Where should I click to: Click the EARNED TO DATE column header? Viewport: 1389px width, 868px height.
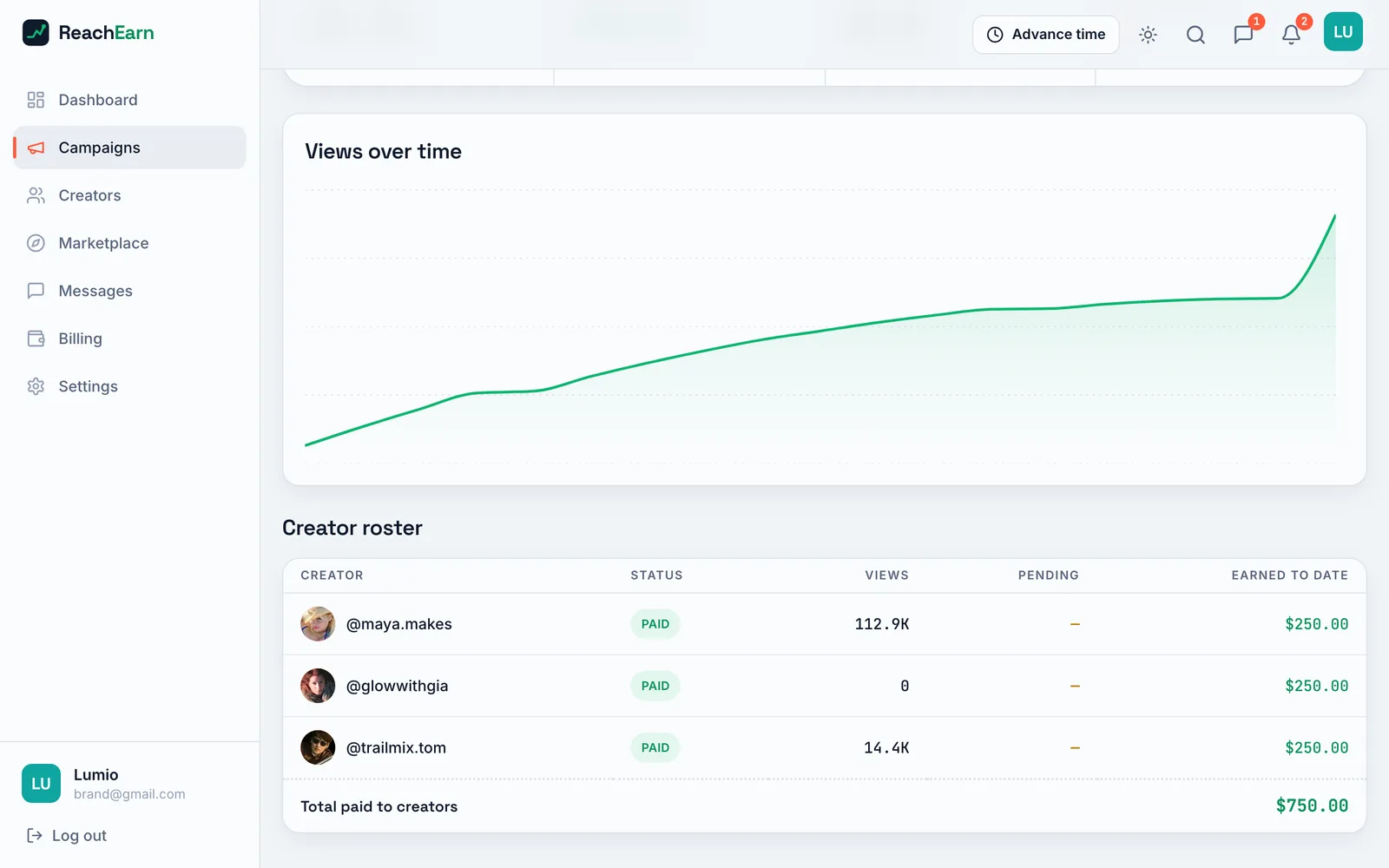pos(1289,575)
